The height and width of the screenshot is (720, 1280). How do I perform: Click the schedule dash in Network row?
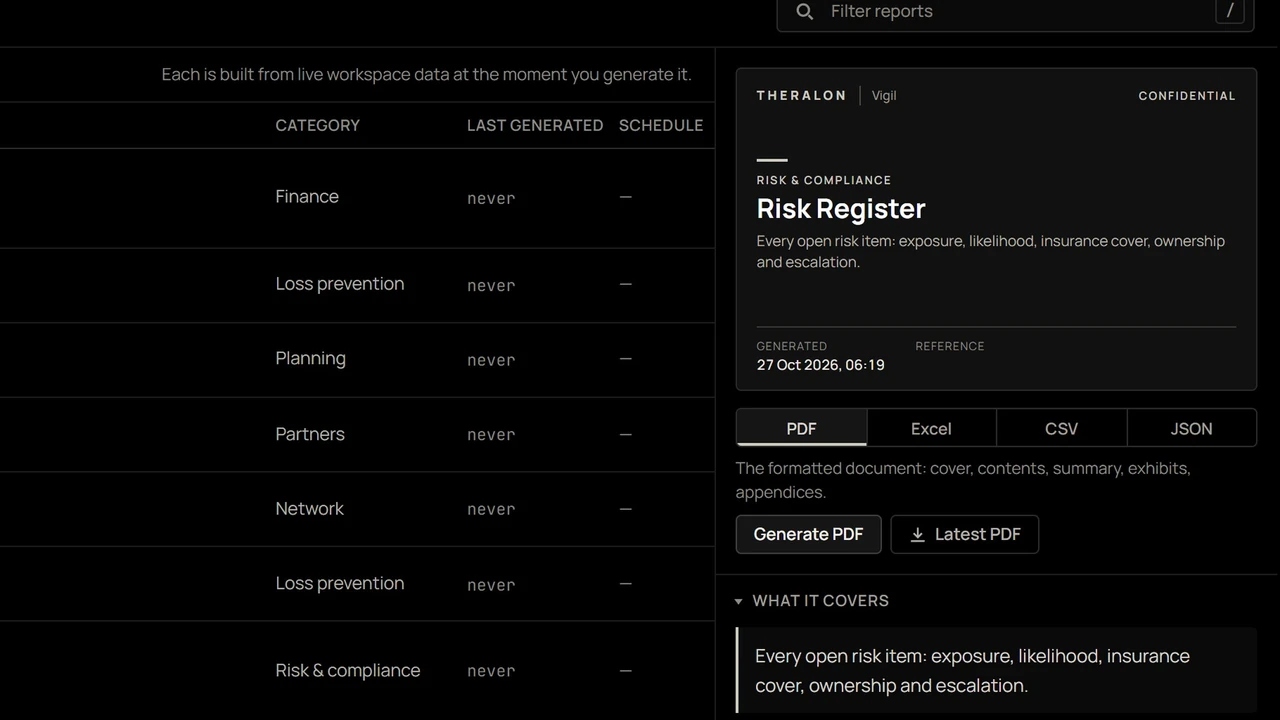point(625,509)
